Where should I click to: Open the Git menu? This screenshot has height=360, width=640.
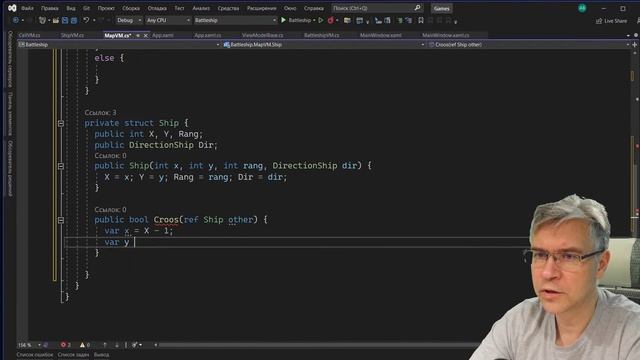(x=87, y=8)
